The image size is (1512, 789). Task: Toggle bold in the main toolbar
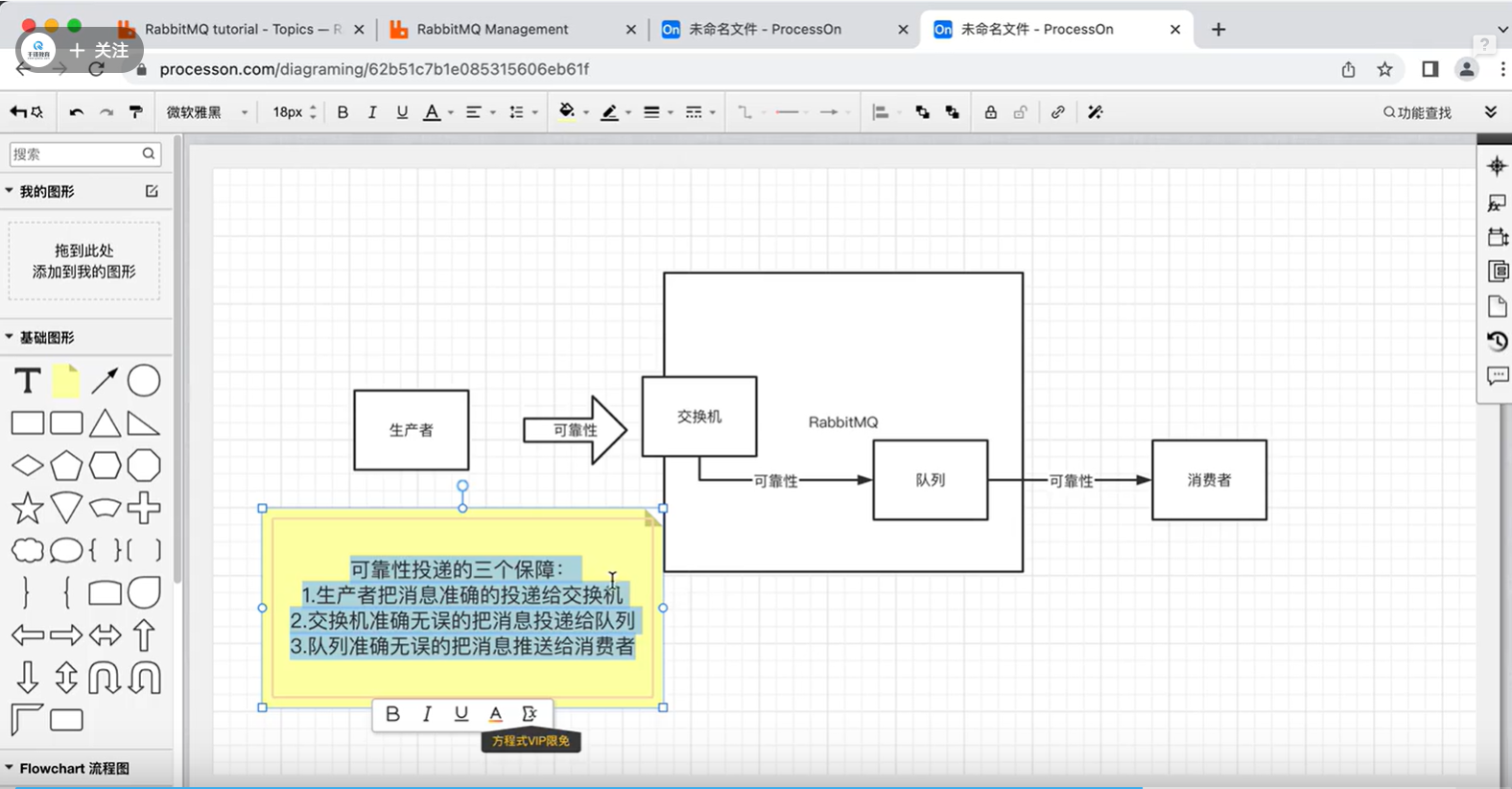click(x=343, y=112)
